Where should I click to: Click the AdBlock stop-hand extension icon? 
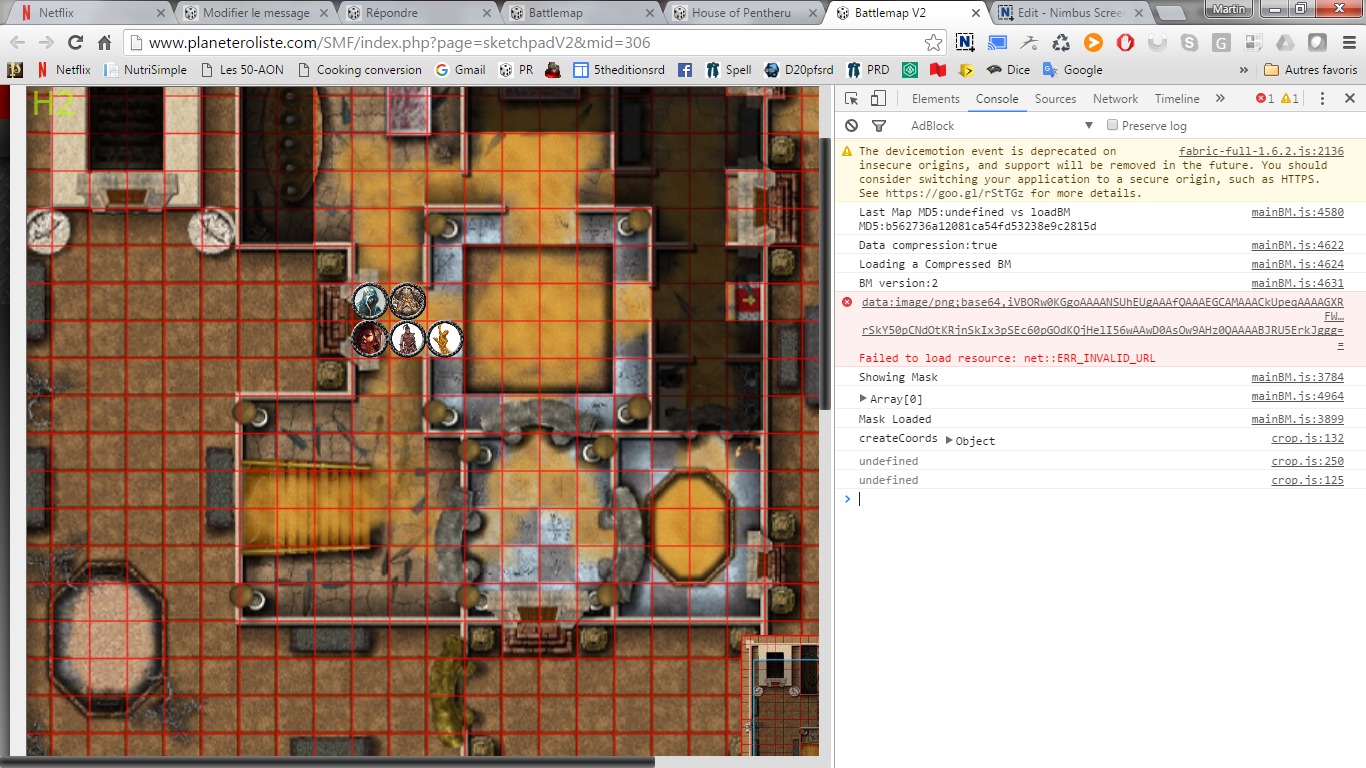tap(1125, 43)
